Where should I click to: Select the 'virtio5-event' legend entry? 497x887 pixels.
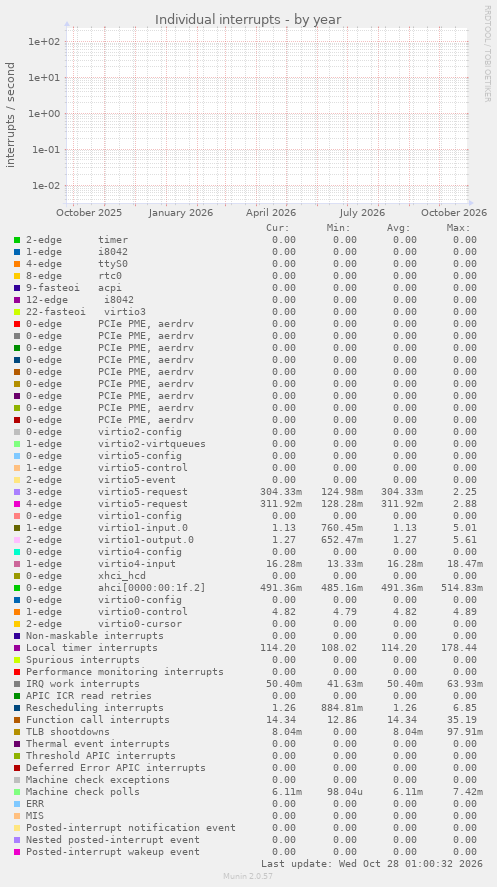(x=101, y=480)
